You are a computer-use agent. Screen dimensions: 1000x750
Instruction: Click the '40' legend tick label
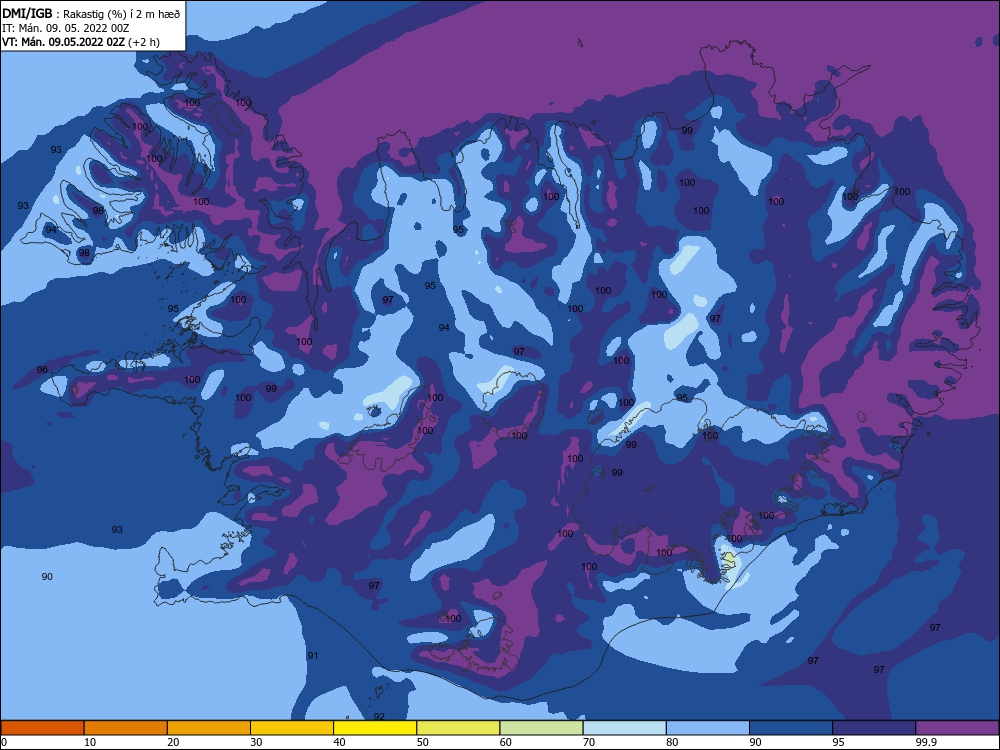click(x=339, y=742)
